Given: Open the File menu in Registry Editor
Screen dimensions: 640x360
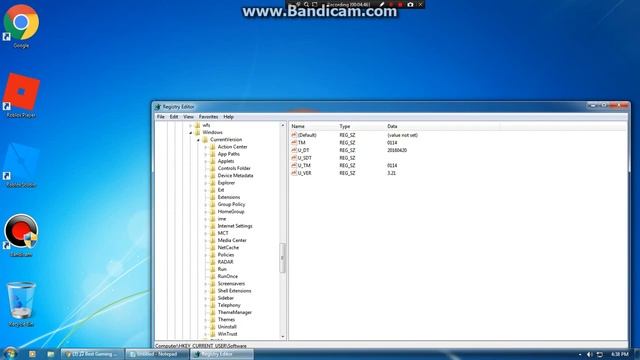Looking at the screenshot, I should click(x=161, y=117).
